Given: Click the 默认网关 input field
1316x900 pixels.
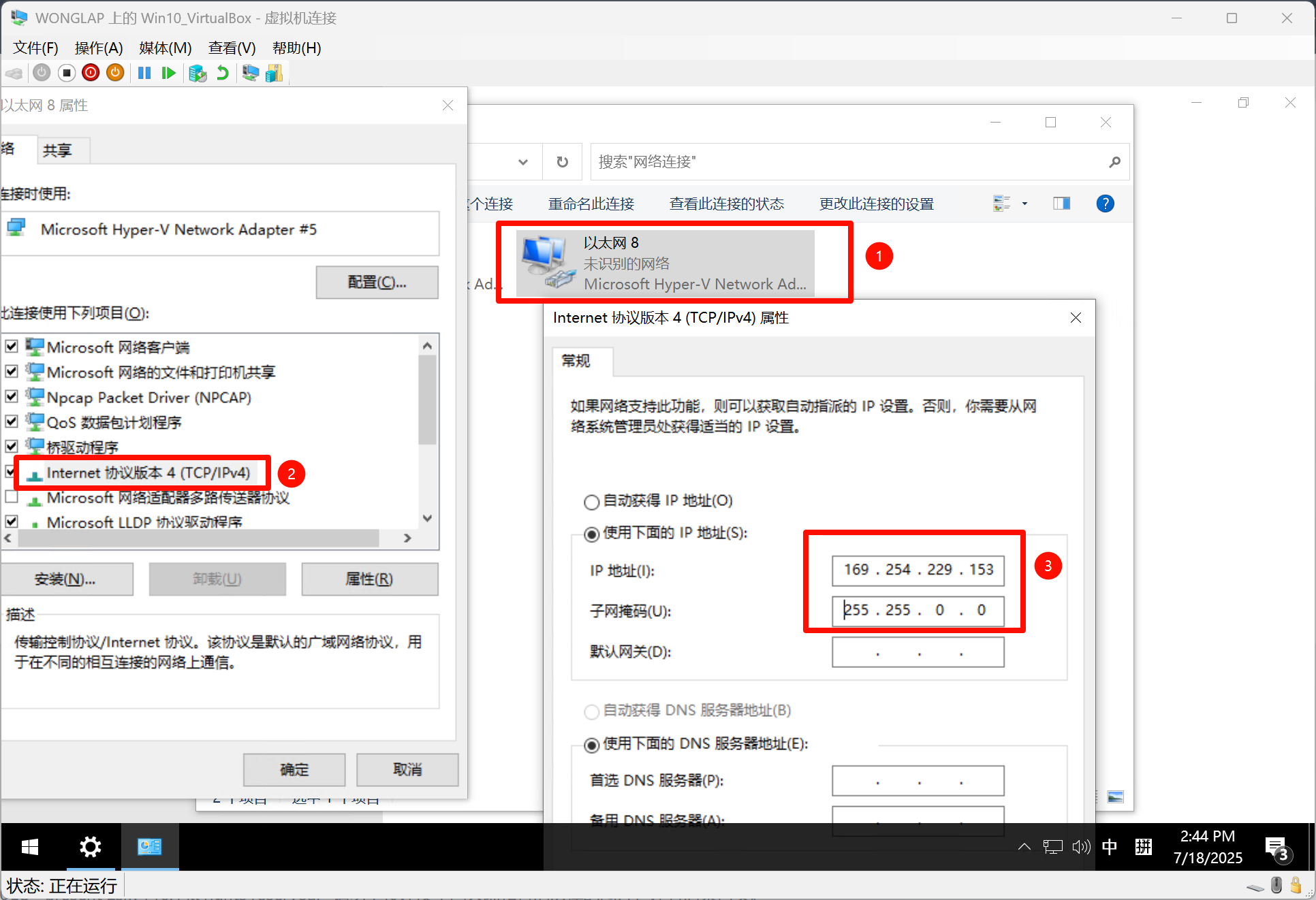Looking at the screenshot, I should point(918,652).
